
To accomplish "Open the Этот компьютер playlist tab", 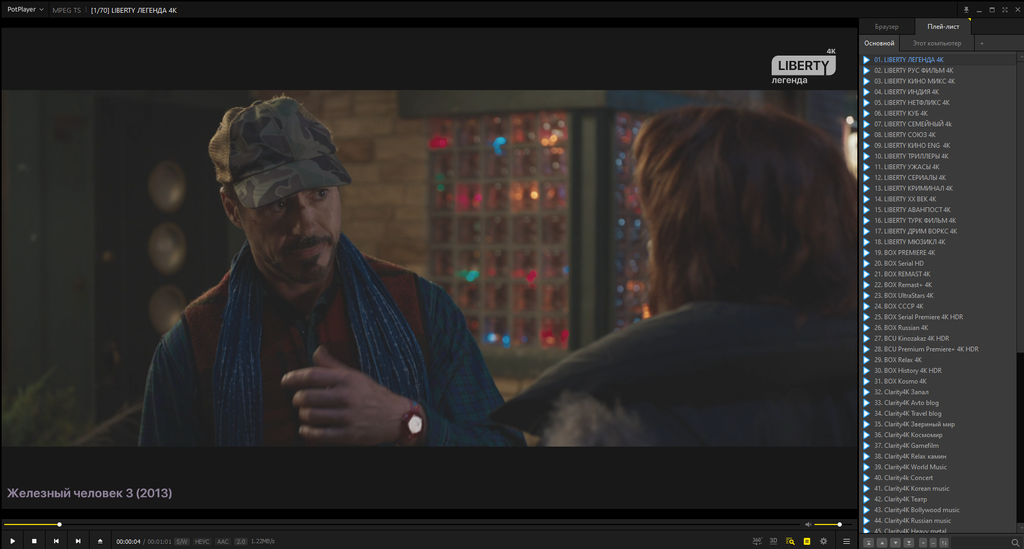I will pos(936,43).
